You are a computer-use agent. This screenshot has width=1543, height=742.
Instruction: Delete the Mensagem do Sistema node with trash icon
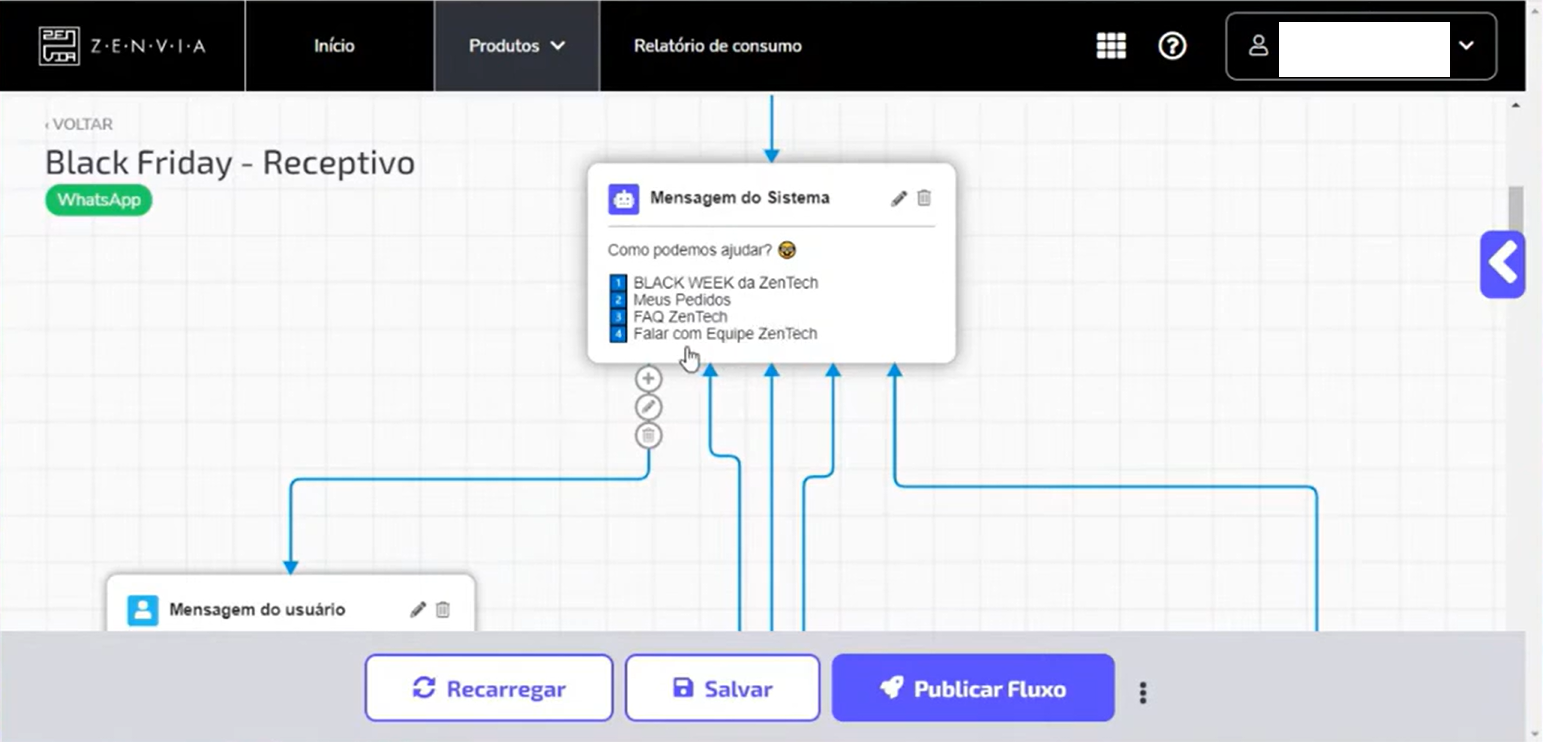click(x=924, y=198)
